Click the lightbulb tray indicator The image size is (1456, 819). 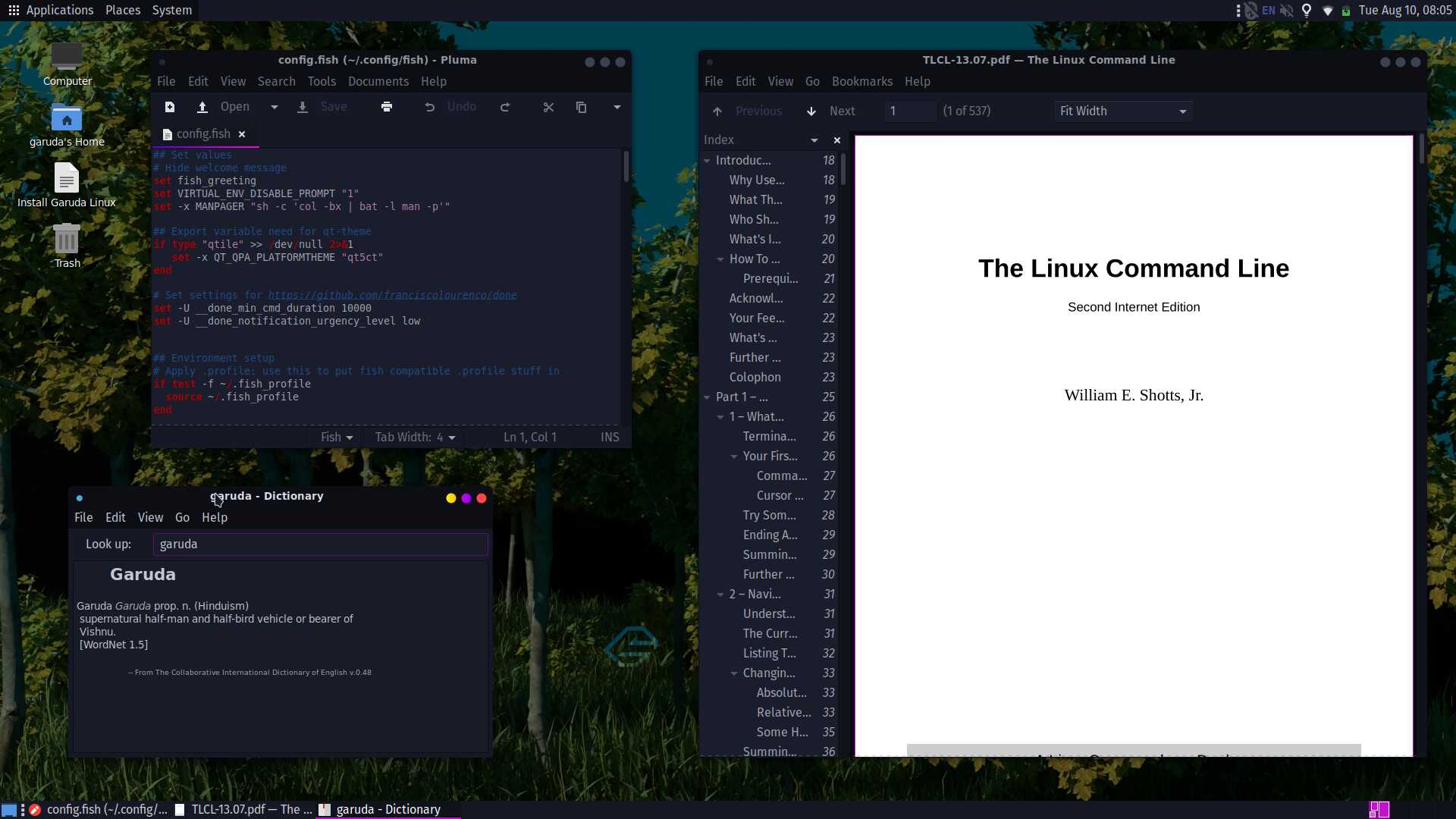point(1307,11)
